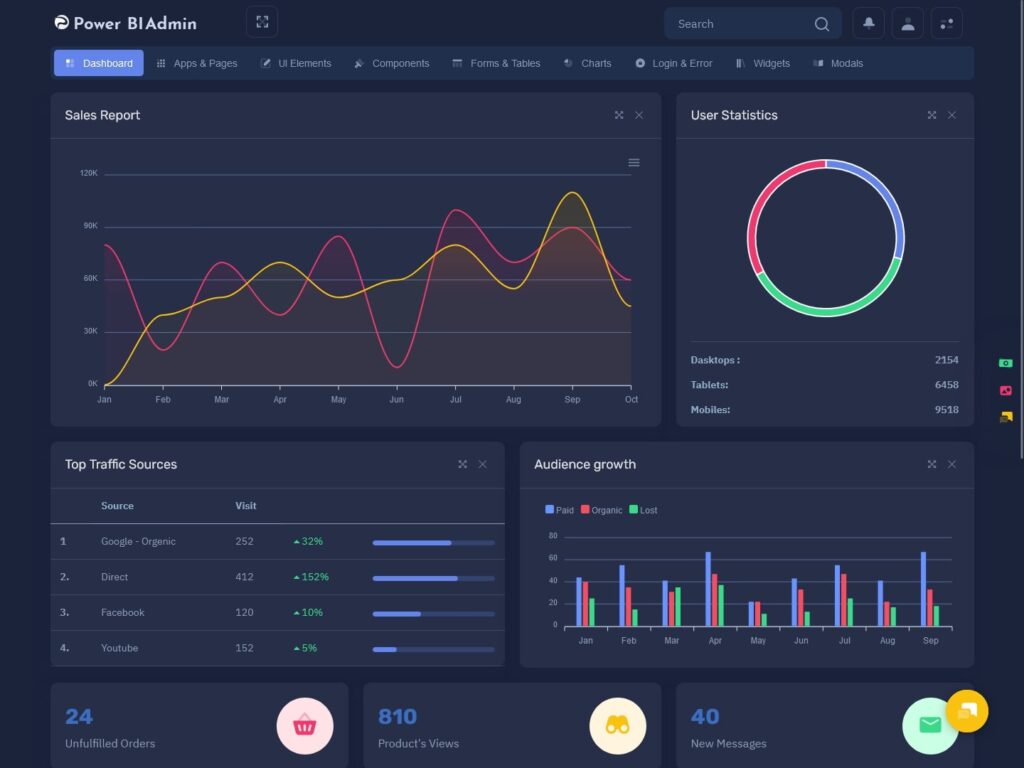Open the user profile icon

point(907,23)
